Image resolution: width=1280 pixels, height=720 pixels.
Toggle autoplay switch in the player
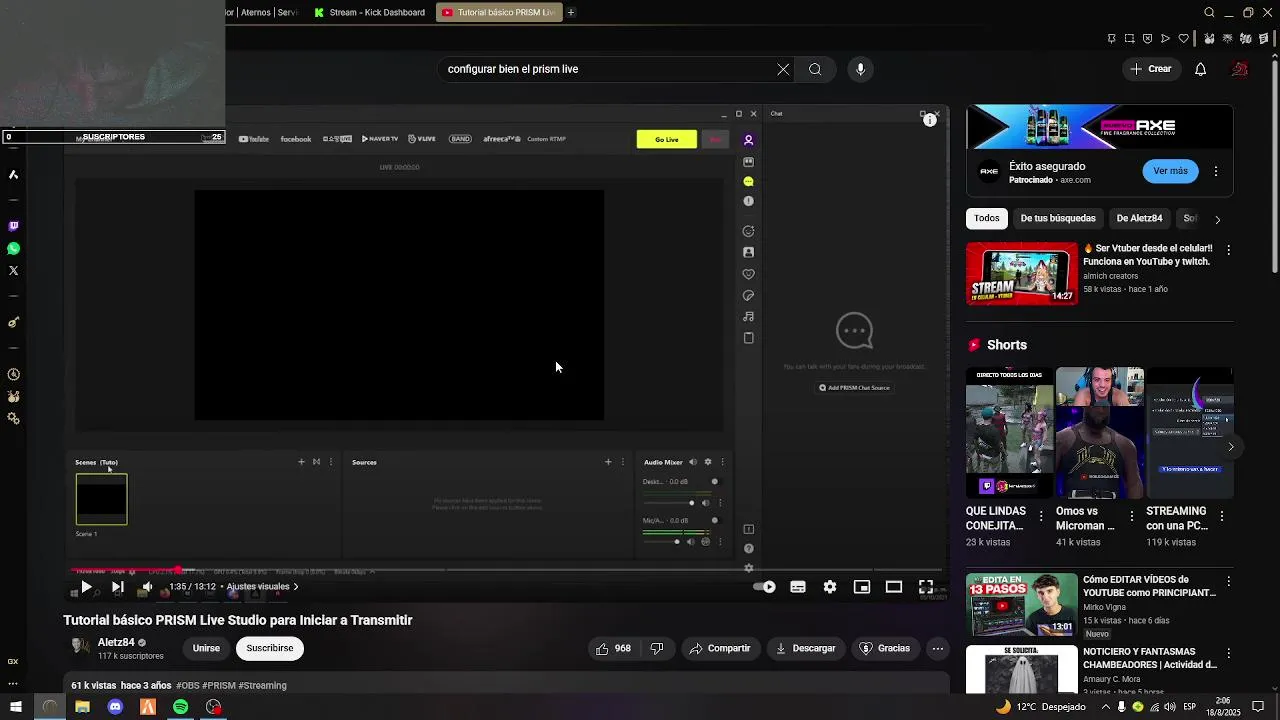765,587
